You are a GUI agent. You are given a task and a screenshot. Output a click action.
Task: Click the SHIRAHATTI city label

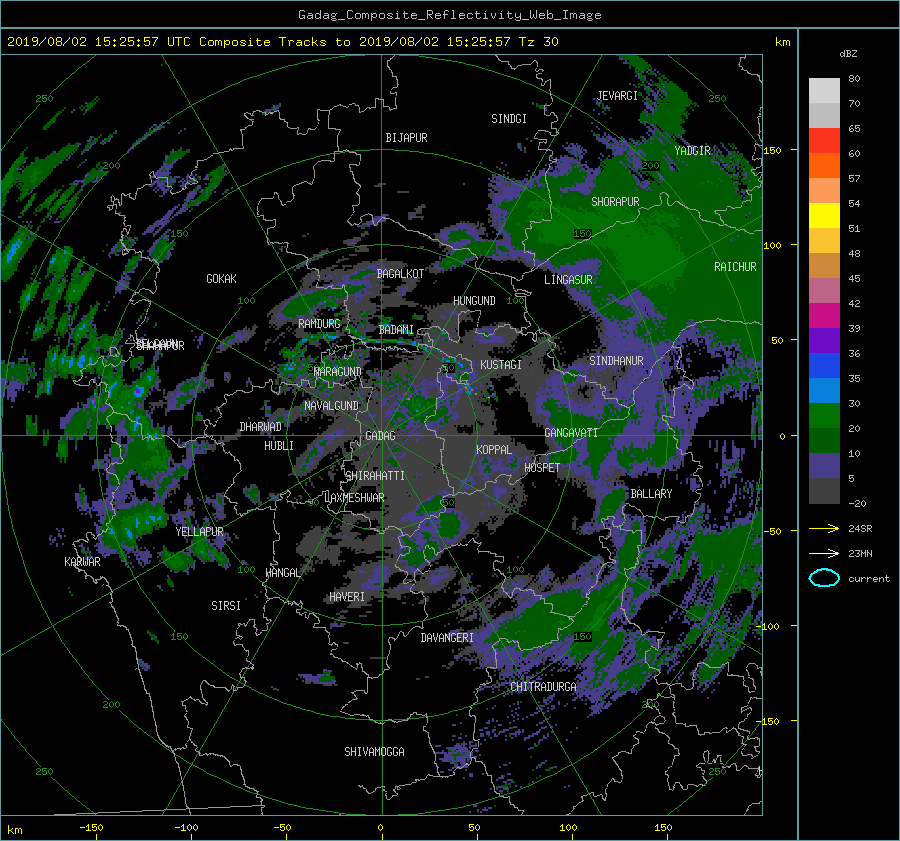(x=375, y=476)
